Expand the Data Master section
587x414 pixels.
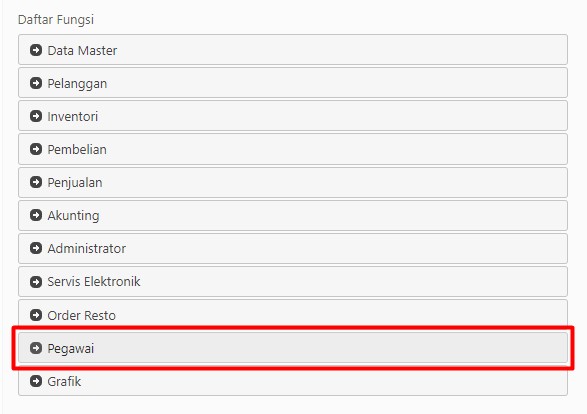tap(293, 50)
